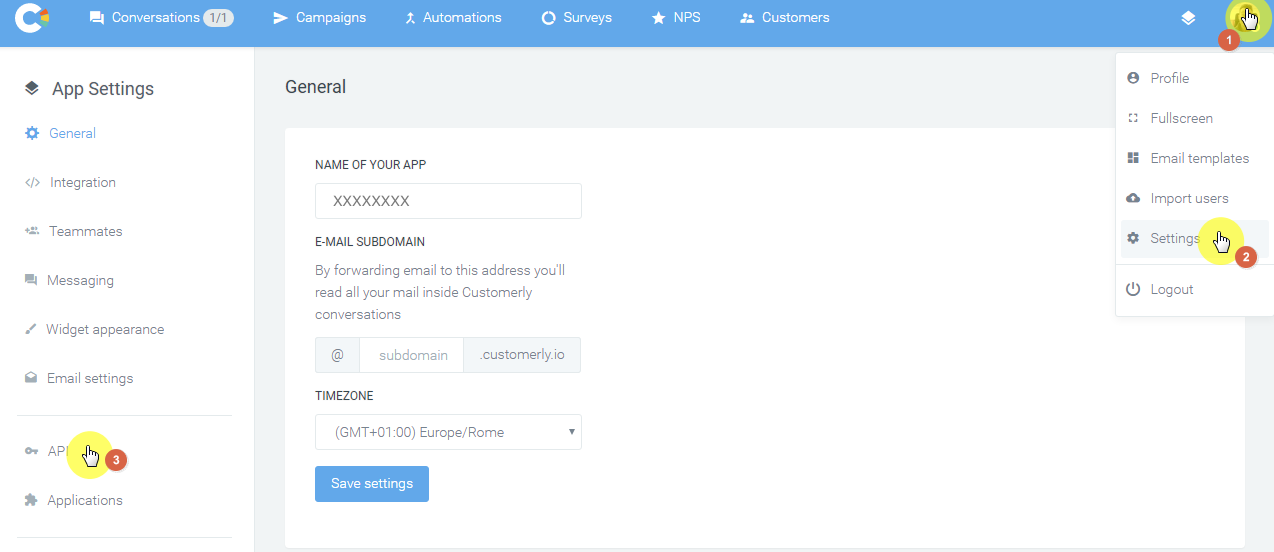This screenshot has height=552, width=1274.
Task: Go to the Automations tab
Action: point(452,18)
